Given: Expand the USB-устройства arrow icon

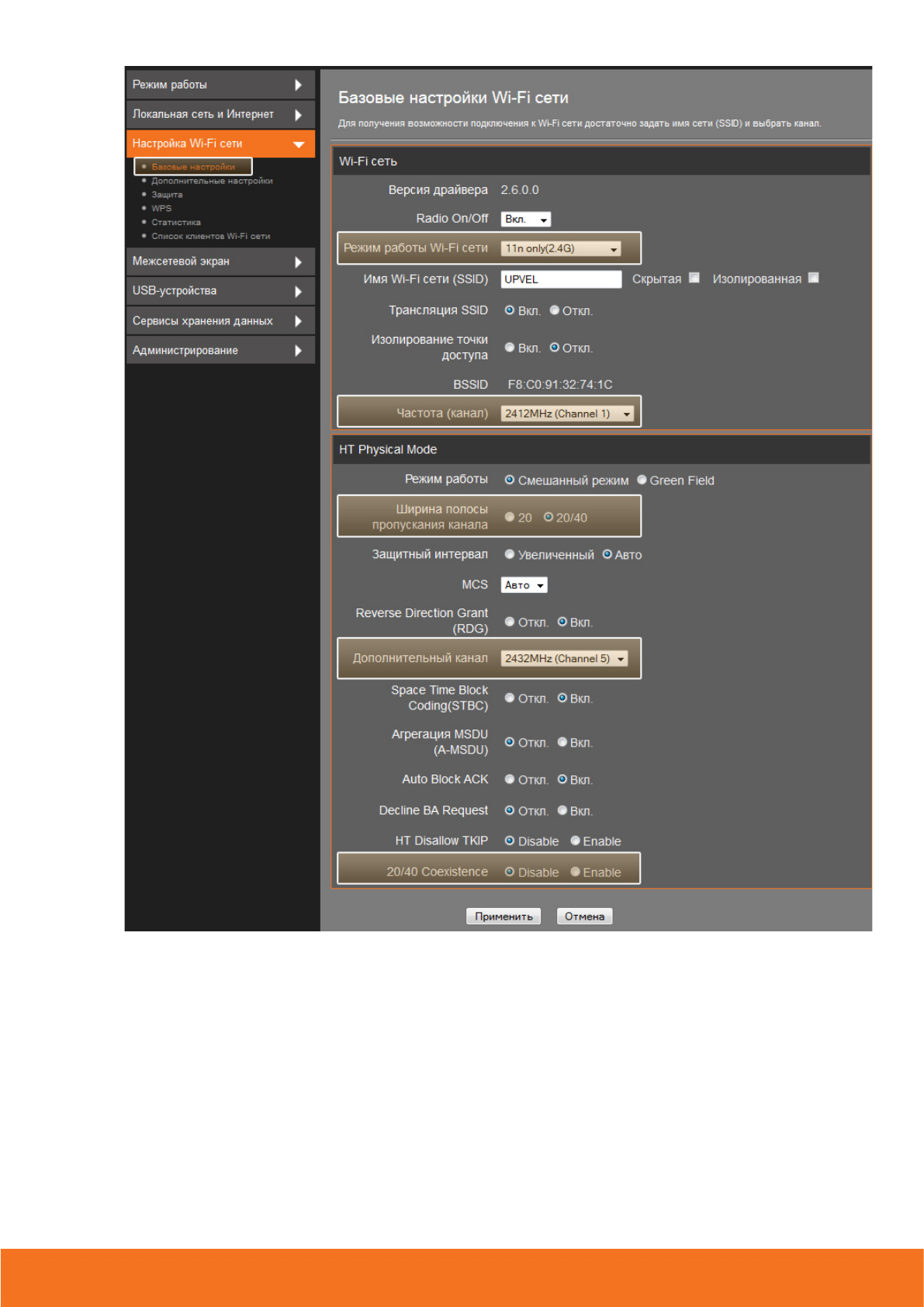Looking at the screenshot, I should (x=298, y=292).
